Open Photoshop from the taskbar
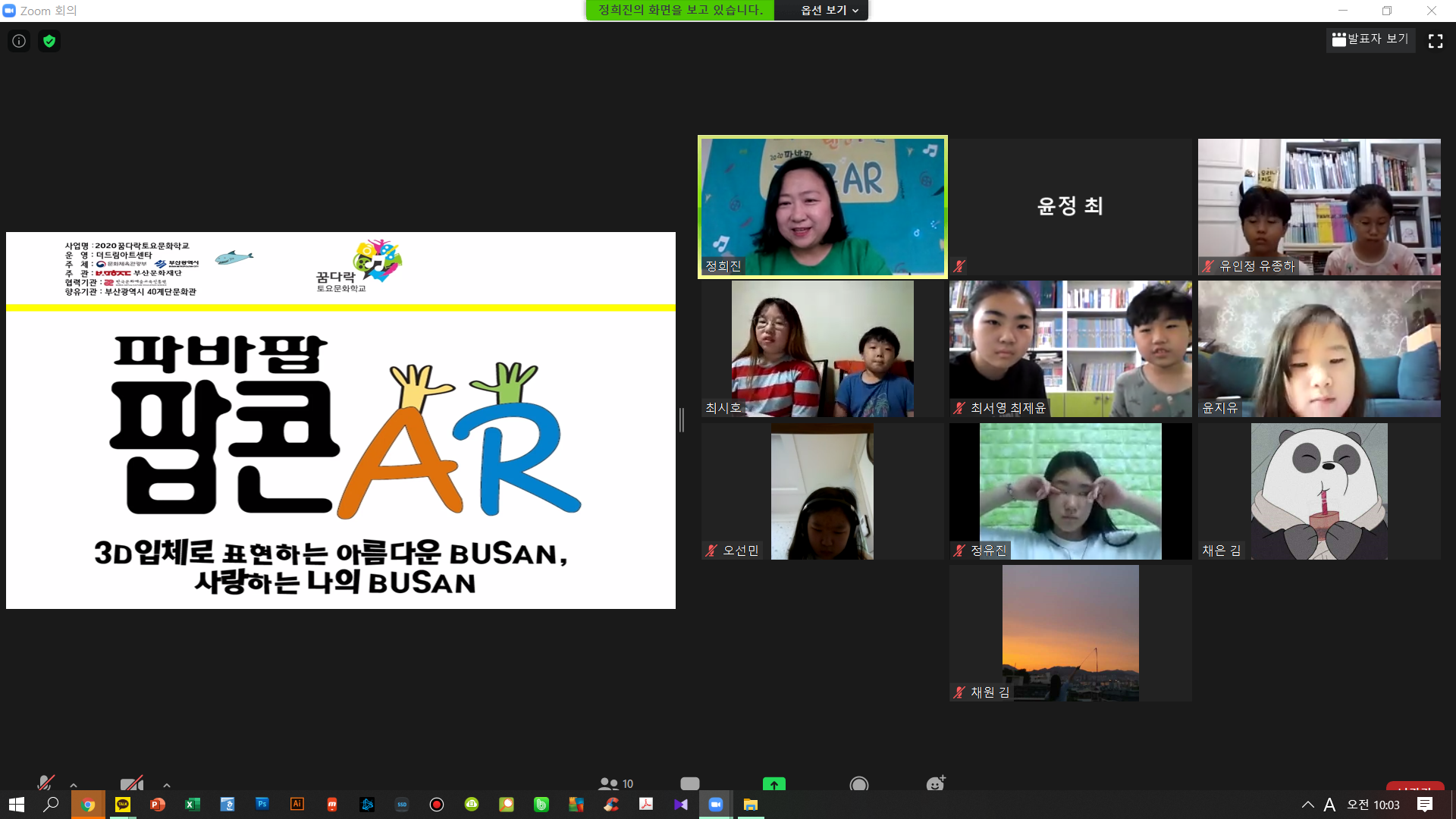Viewport: 1456px width, 819px height. 262,805
